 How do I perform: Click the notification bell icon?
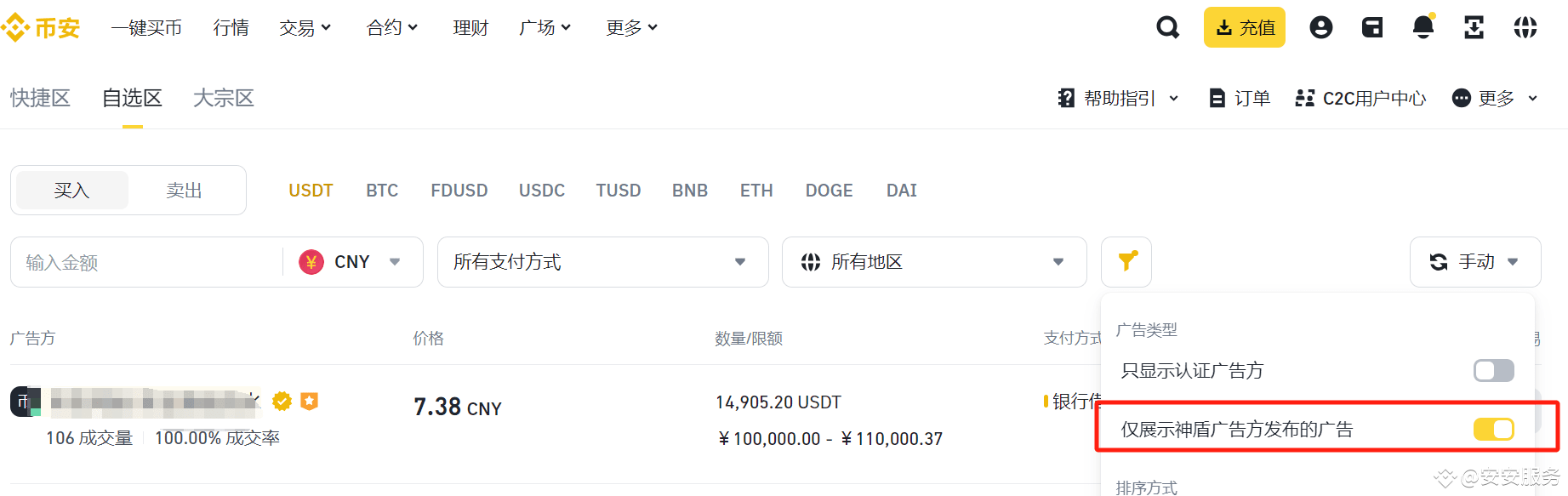[x=1423, y=28]
